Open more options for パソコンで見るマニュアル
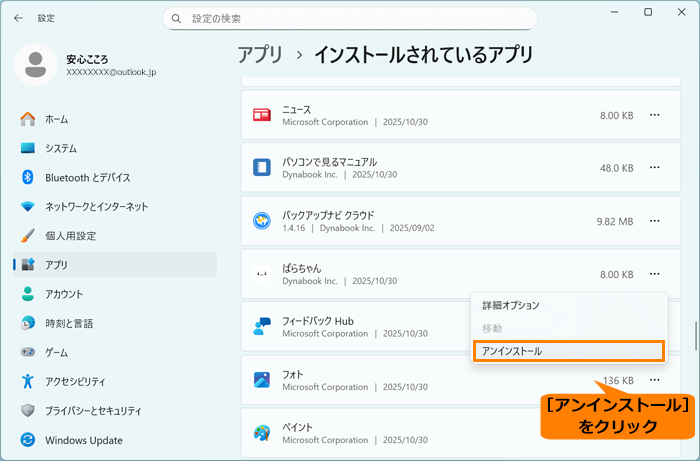The width and height of the screenshot is (700, 461). (654, 167)
